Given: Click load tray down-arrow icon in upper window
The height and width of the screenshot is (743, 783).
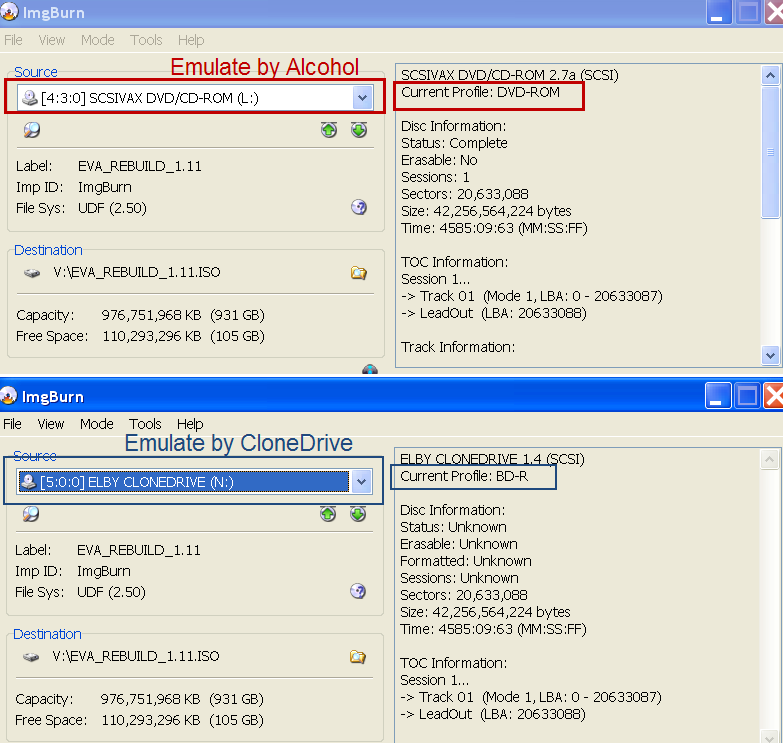Looking at the screenshot, I should coord(359,130).
